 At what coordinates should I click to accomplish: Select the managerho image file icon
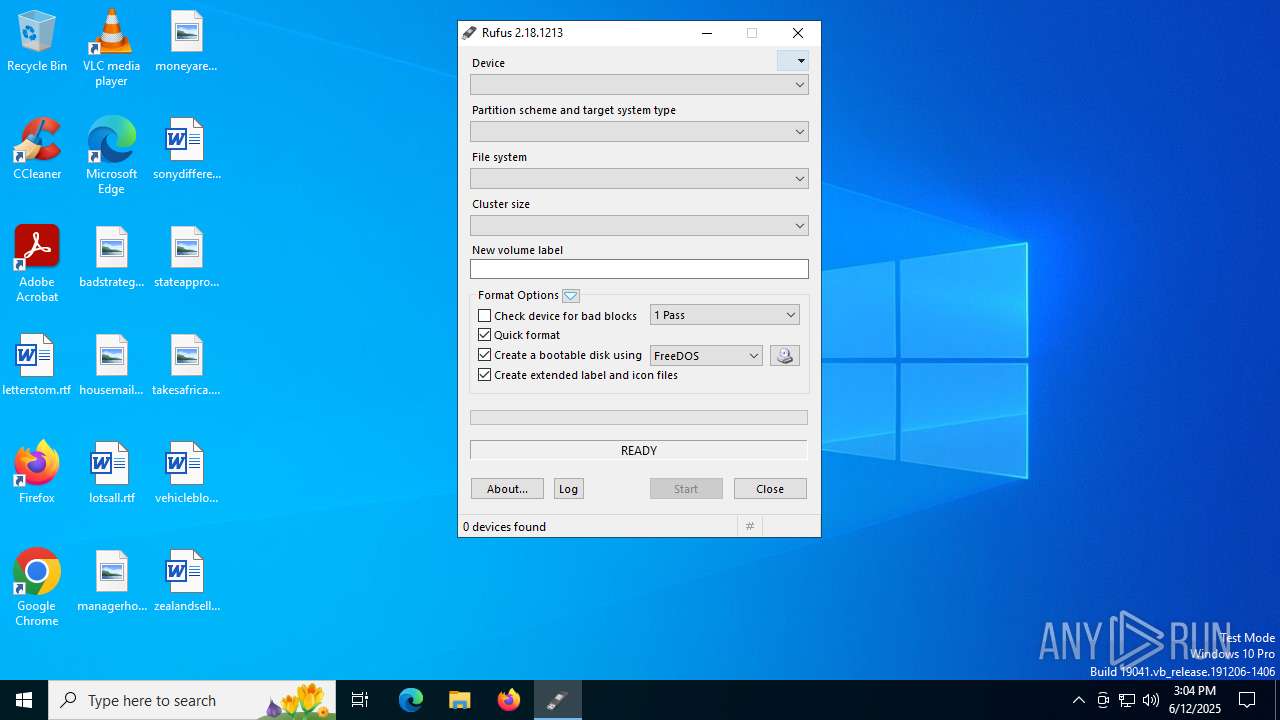[111, 581]
